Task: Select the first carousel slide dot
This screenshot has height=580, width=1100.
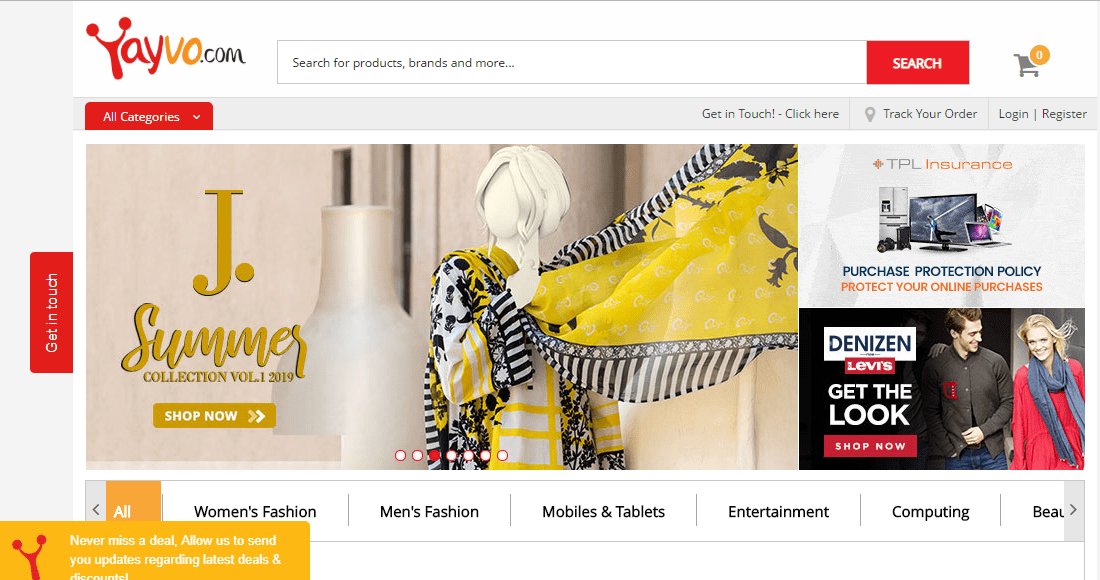Action: point(400,455)
